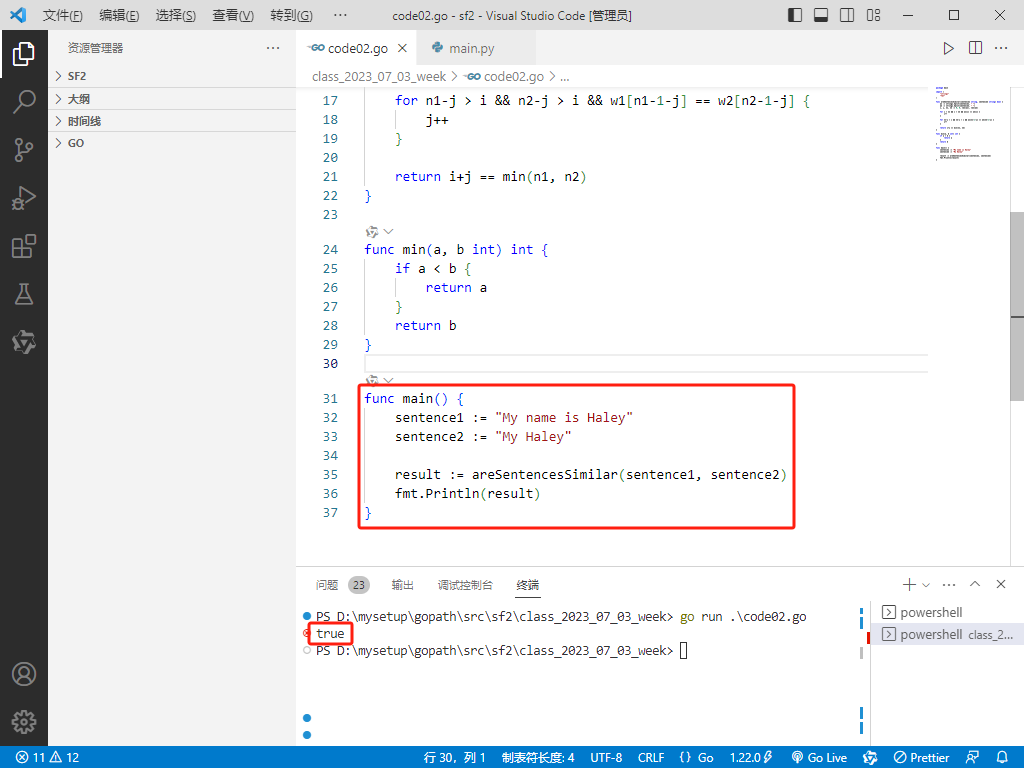Place cursor on empty line 30
Screen dimensions: 1024x768
tap(645, 363)
